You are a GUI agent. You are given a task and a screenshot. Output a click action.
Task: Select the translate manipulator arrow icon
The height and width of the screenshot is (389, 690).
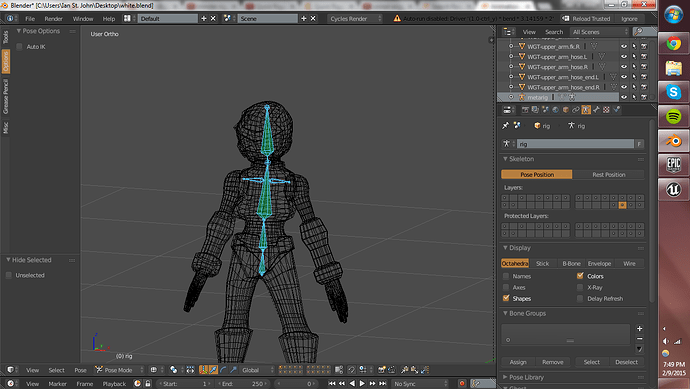click(x=213, y=370)
